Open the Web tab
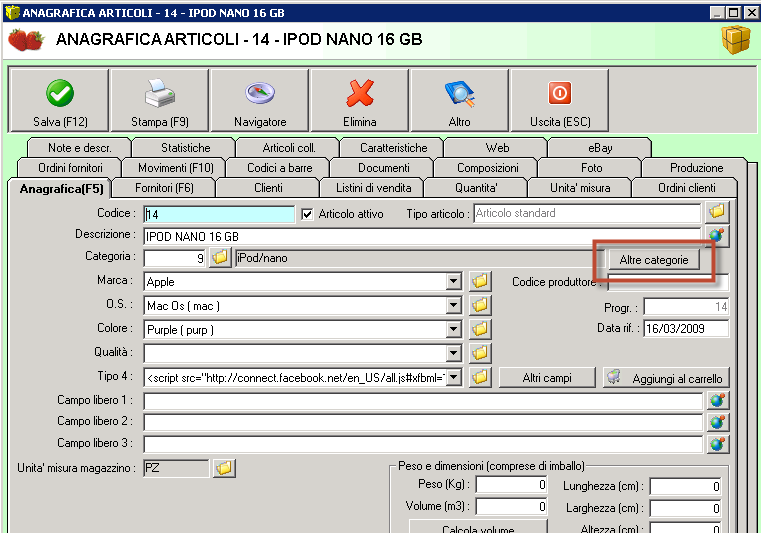This screenshot has height=533, width=761. (497, 148)
